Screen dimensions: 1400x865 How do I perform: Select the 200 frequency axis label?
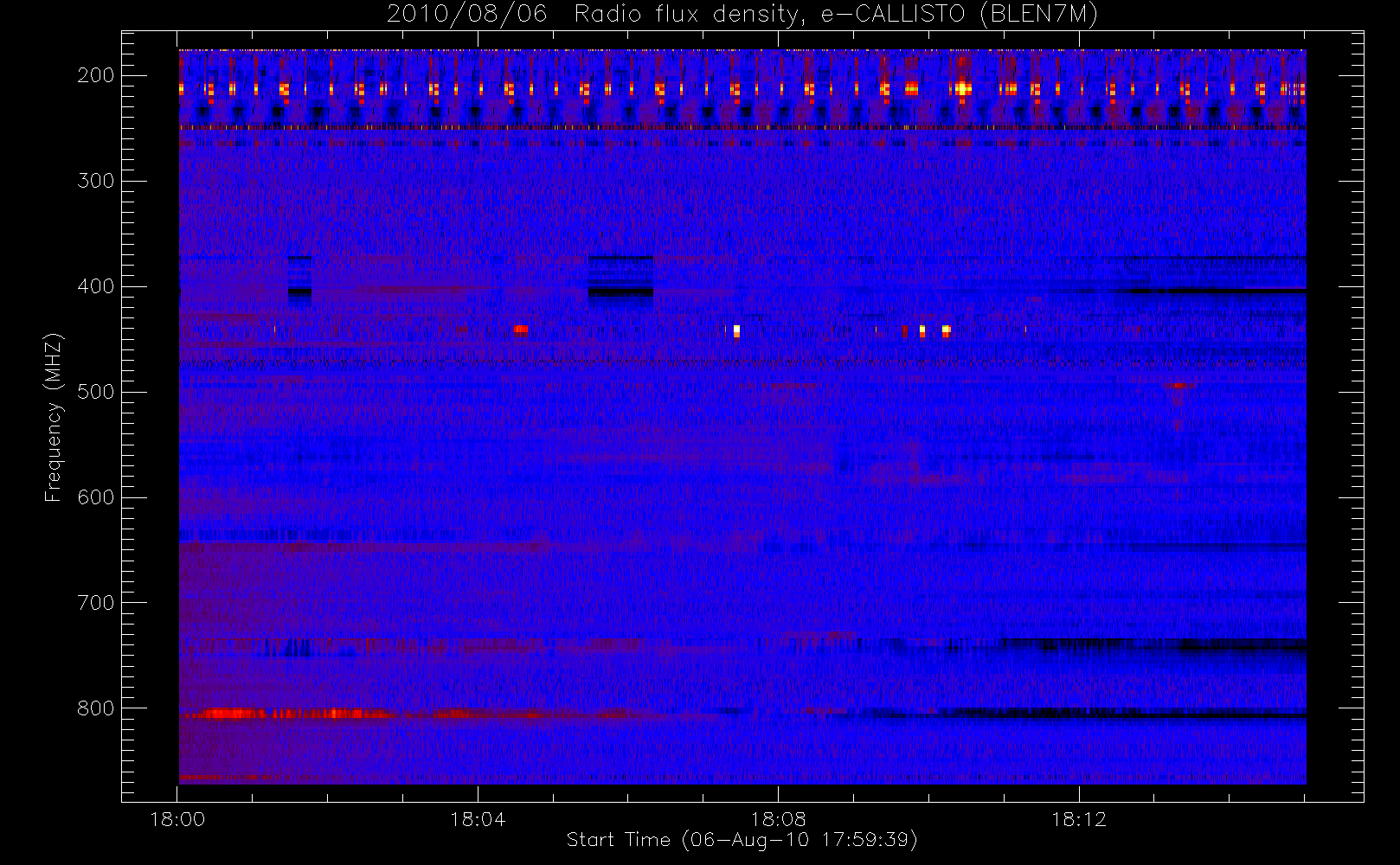coord(95,75)
